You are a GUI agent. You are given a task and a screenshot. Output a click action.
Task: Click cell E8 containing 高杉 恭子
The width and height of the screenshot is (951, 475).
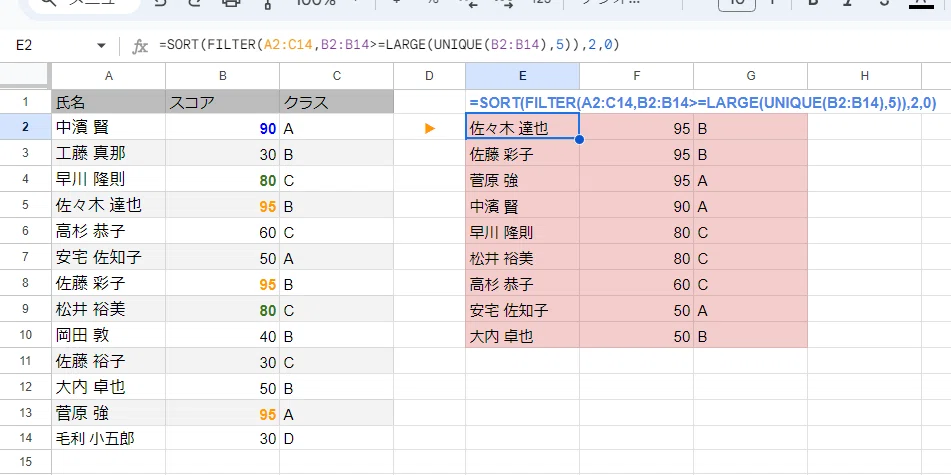(x=522, y=283)
